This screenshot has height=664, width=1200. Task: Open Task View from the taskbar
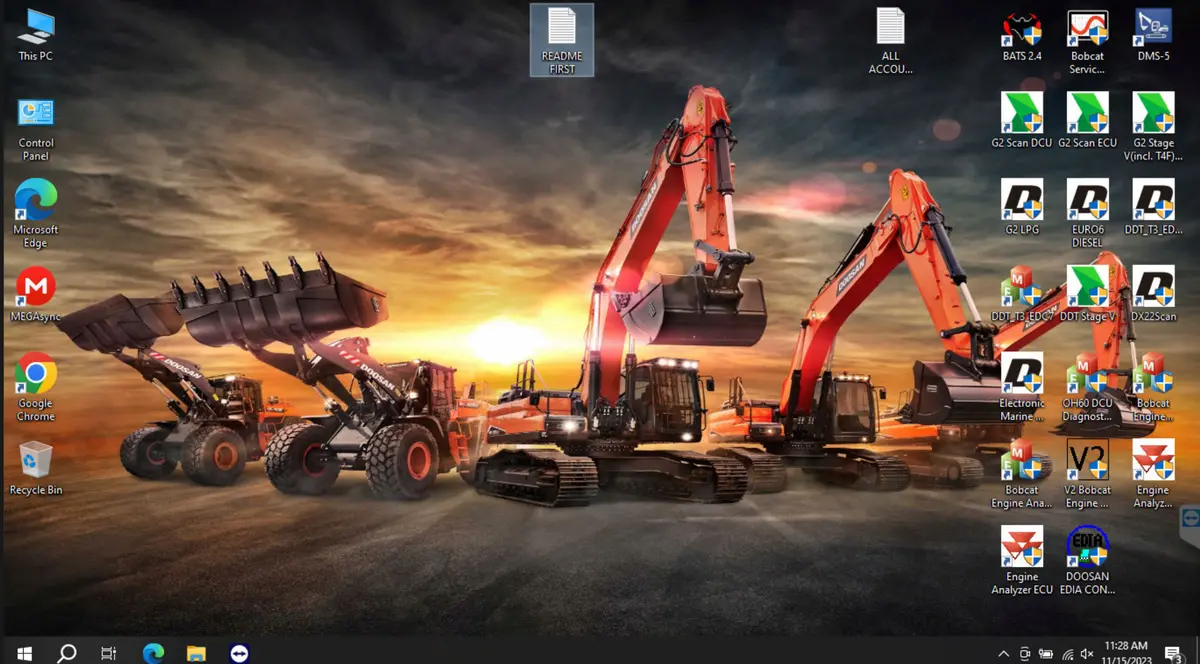[109, 653]
